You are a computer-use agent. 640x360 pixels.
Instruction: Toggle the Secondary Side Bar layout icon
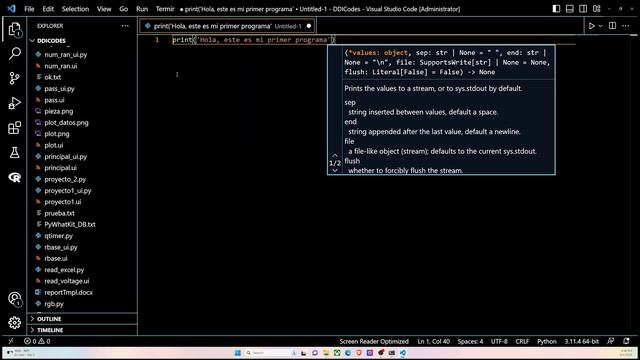point(583,9)
